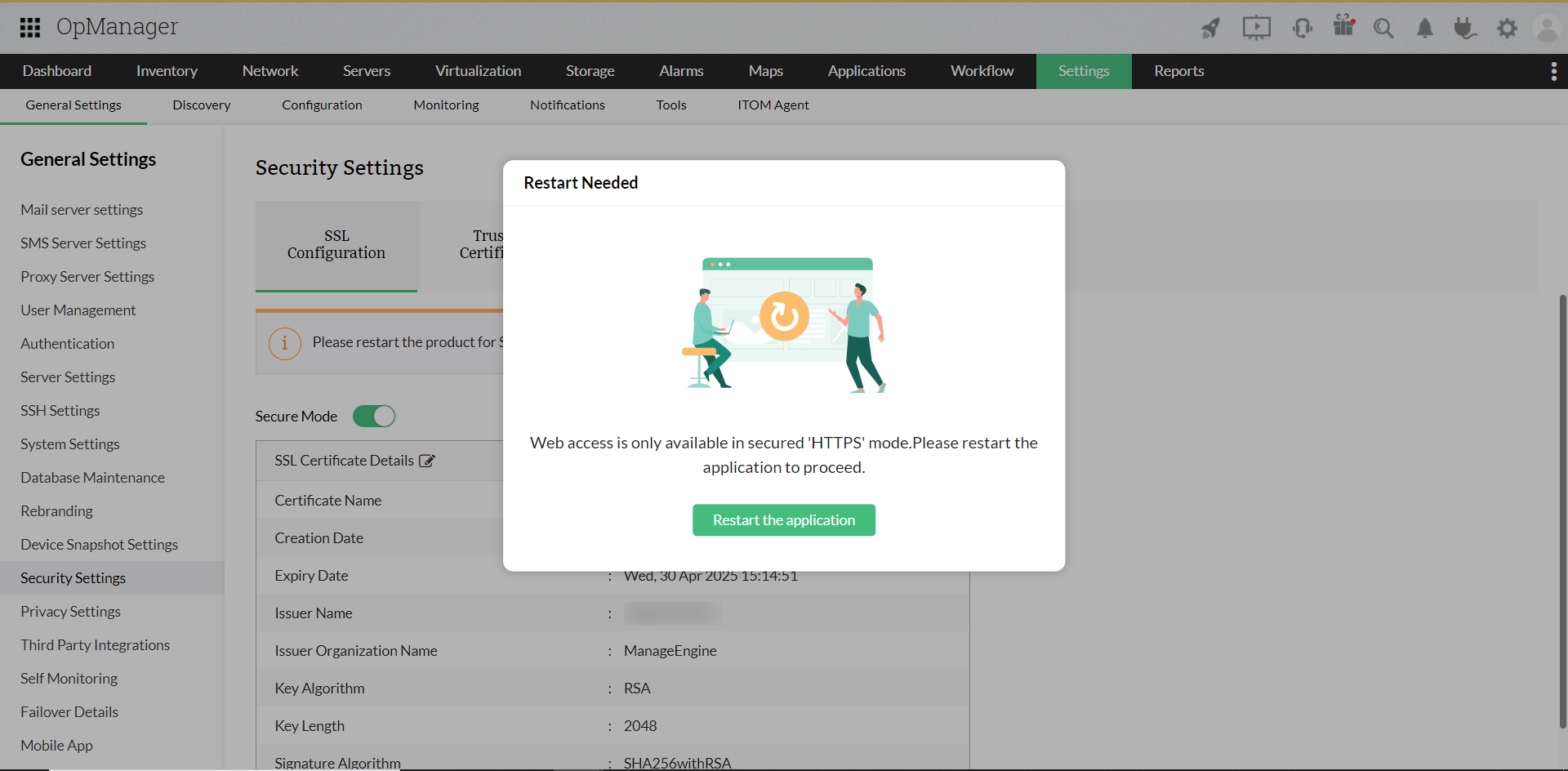Open the user profile avatar
Image resolution: width=1568 pixels, height=771 pixels.
[x=1547, y=27]
